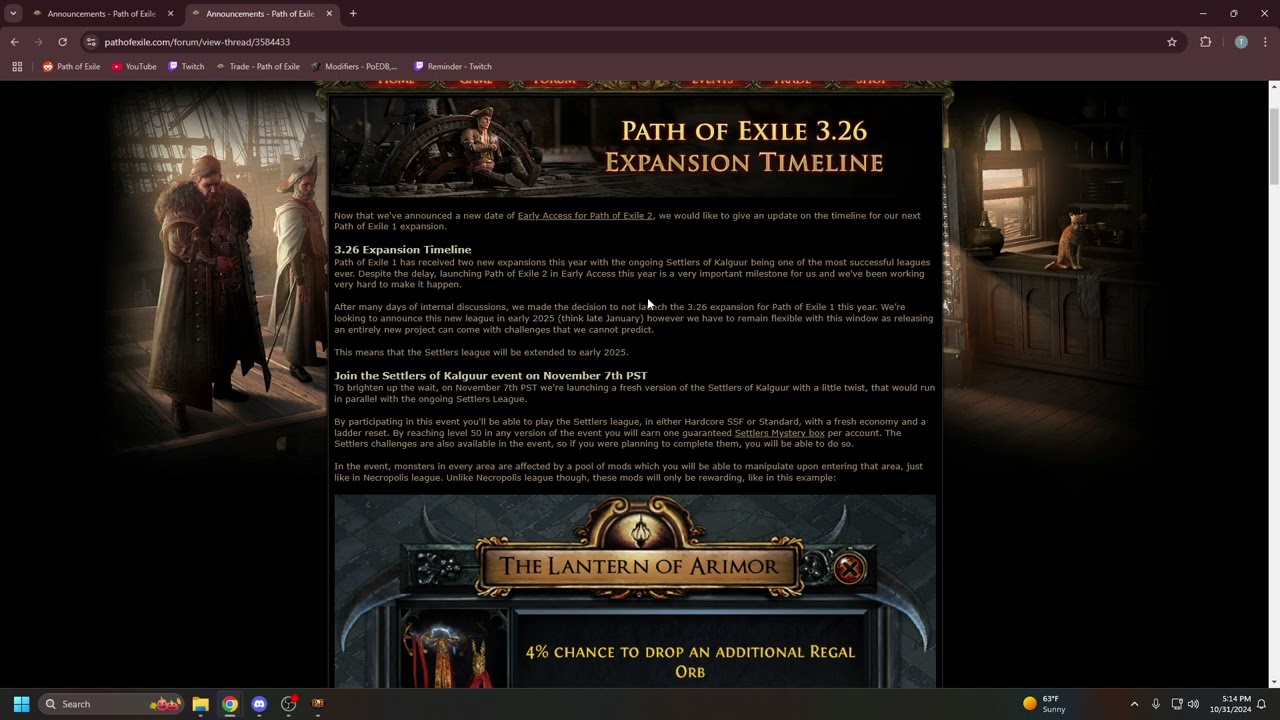Open Trade - Path of Exile bookmark
Screen dimensions: 1280x720
pos(258,67)
